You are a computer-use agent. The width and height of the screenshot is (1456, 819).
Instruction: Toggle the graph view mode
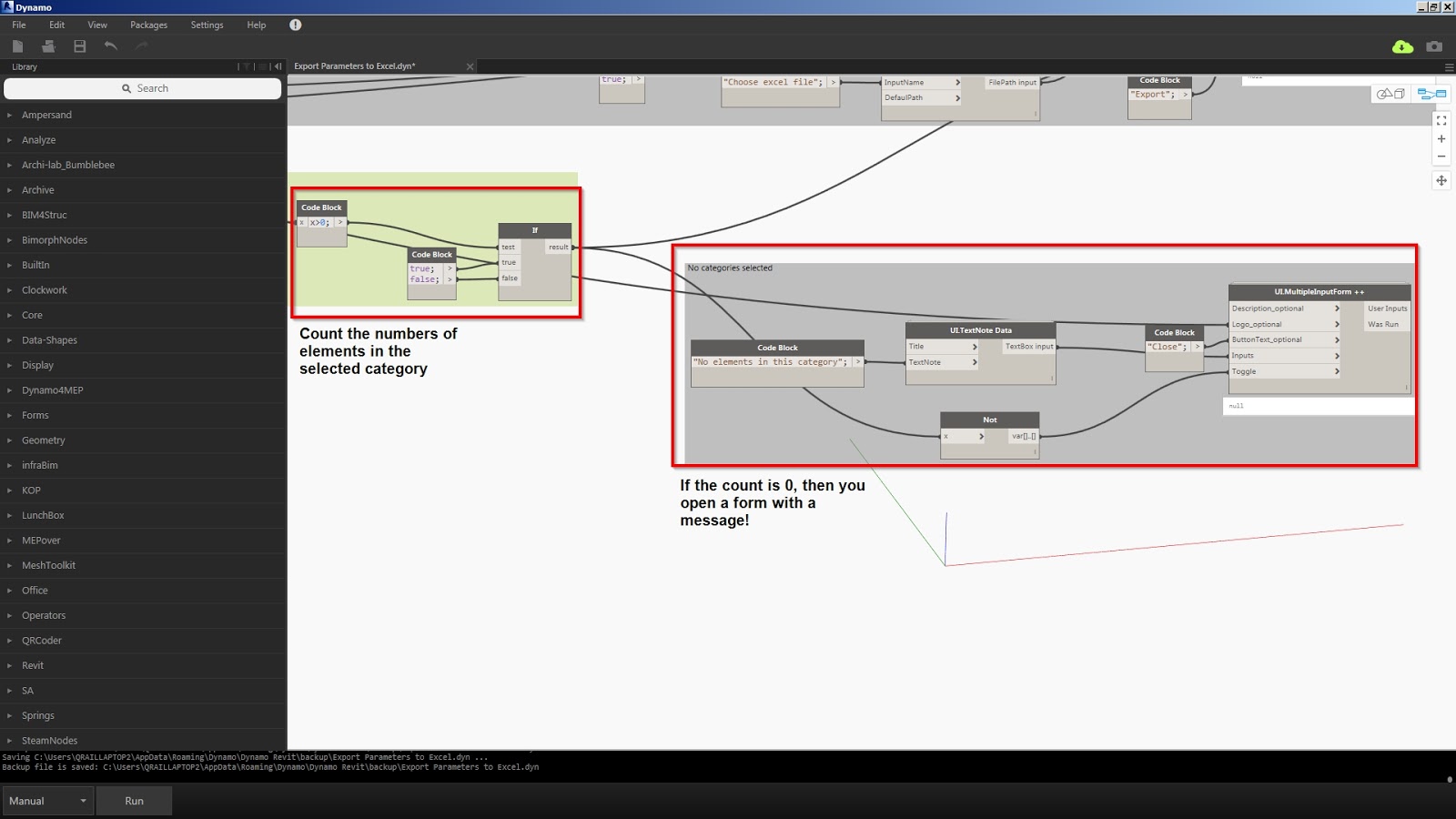tap(1431, 94)
